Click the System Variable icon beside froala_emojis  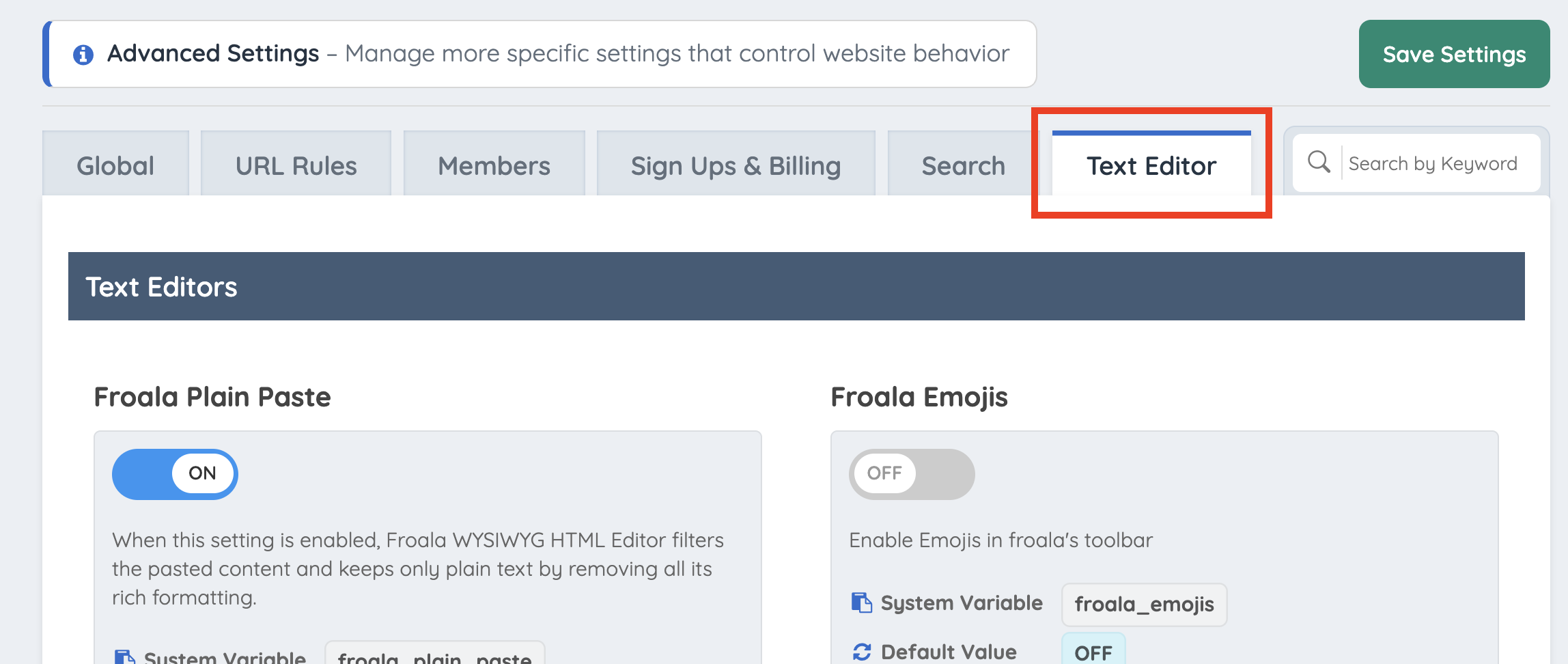(862, 603)
